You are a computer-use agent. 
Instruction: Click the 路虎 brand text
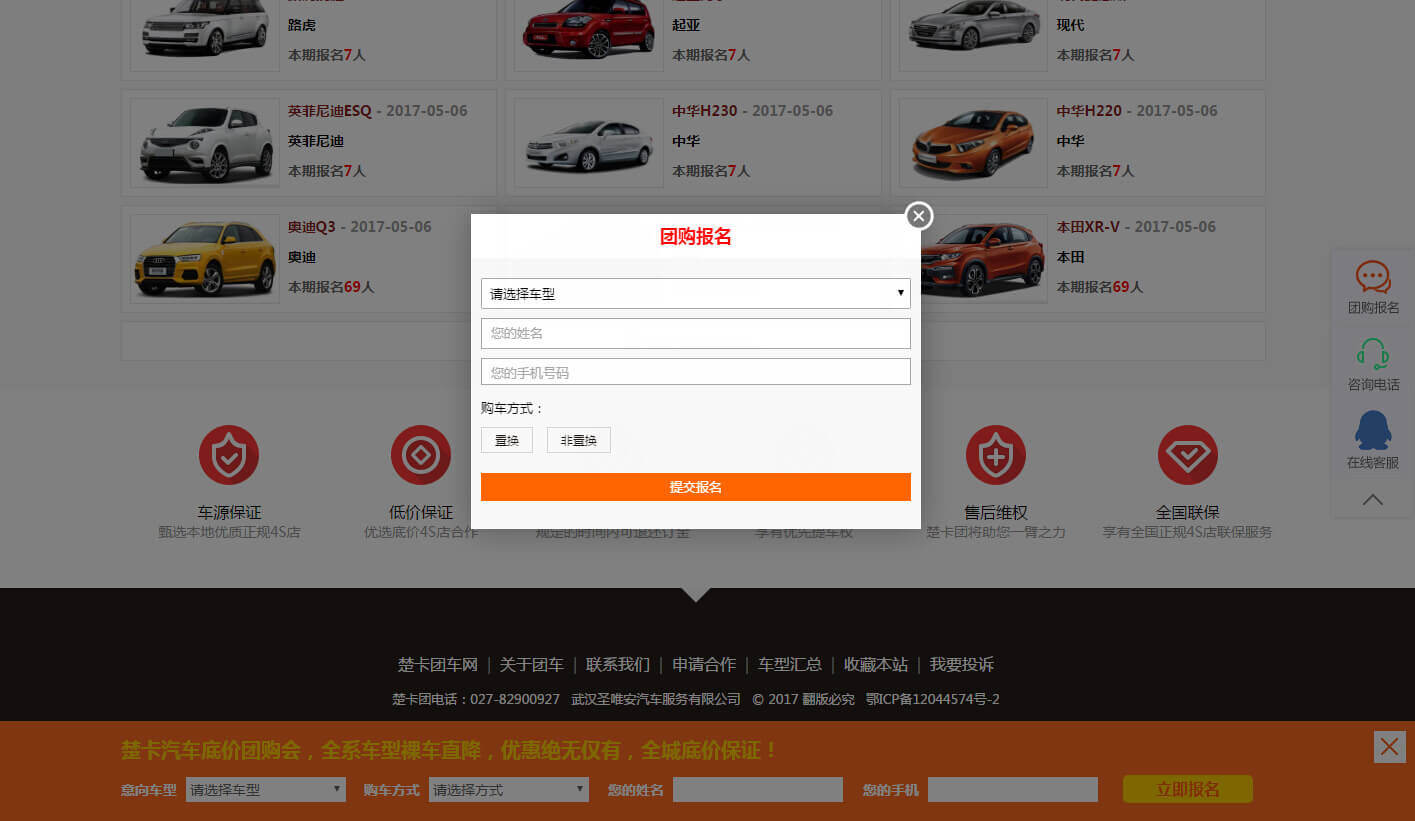coord(302,25)
